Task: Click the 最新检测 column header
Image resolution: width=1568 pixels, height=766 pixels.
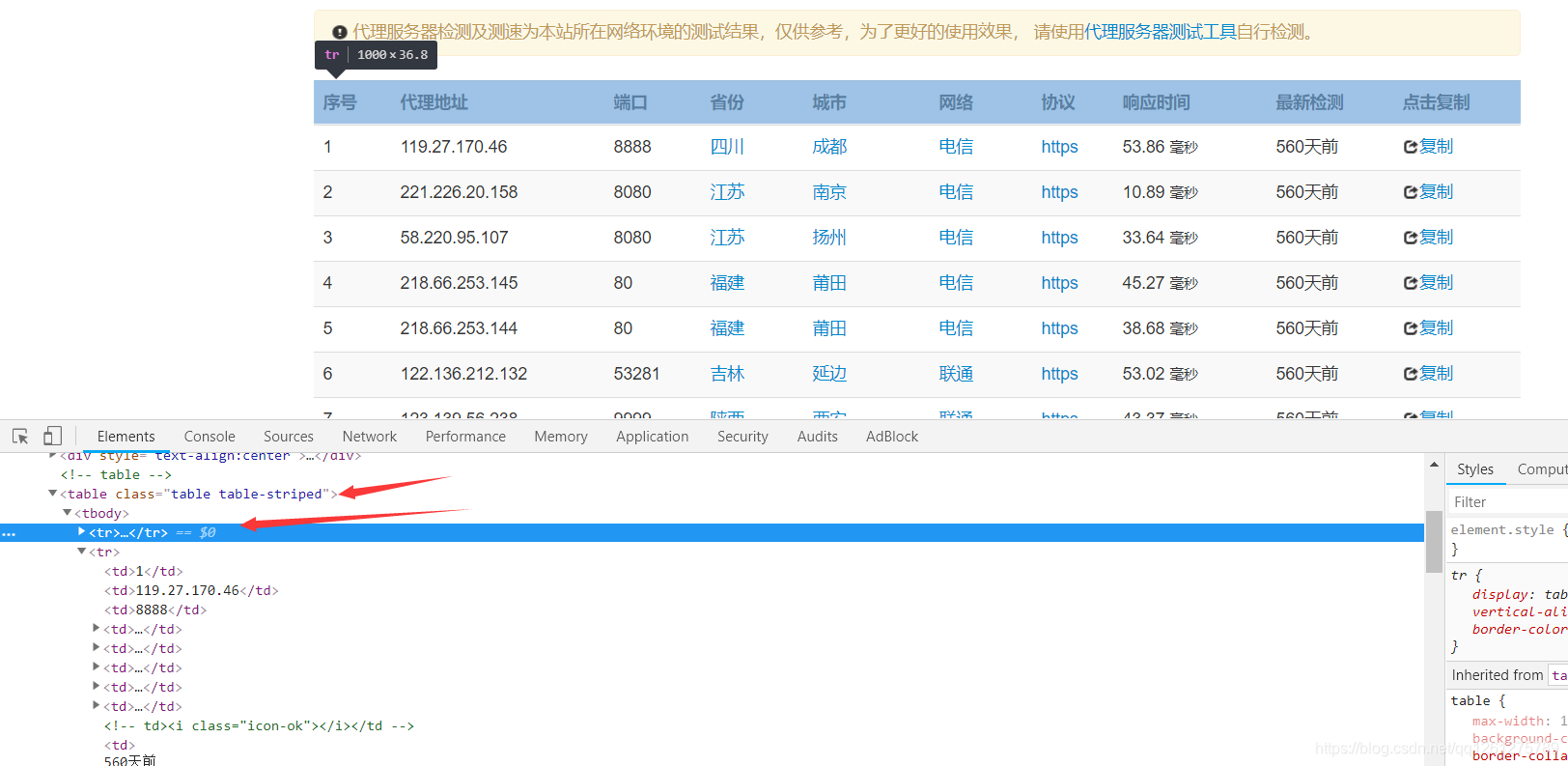Action: tap(1310, 102)
